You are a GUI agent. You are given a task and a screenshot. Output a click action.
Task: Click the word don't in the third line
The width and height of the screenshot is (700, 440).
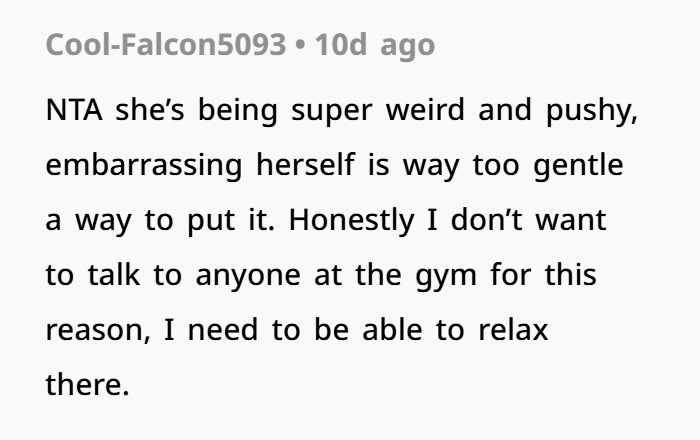pos(487,220)
